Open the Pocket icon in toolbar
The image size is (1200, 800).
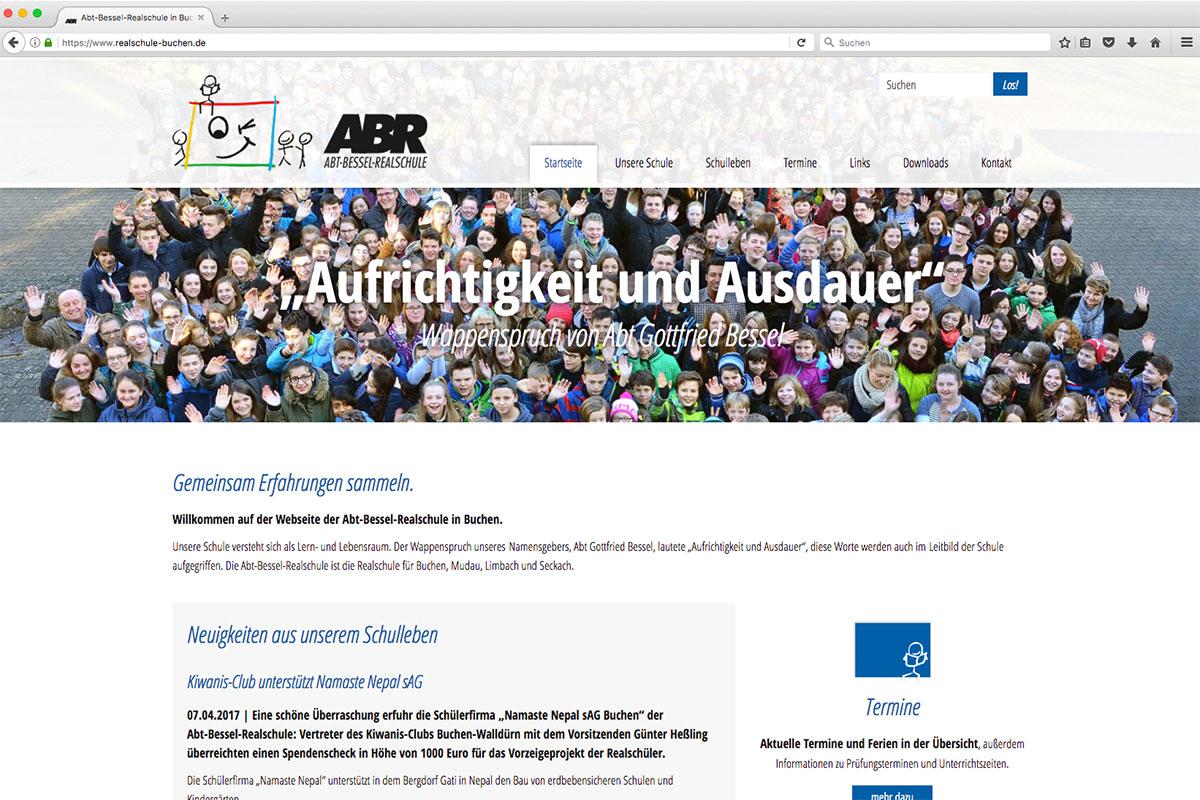point(1109,43)
